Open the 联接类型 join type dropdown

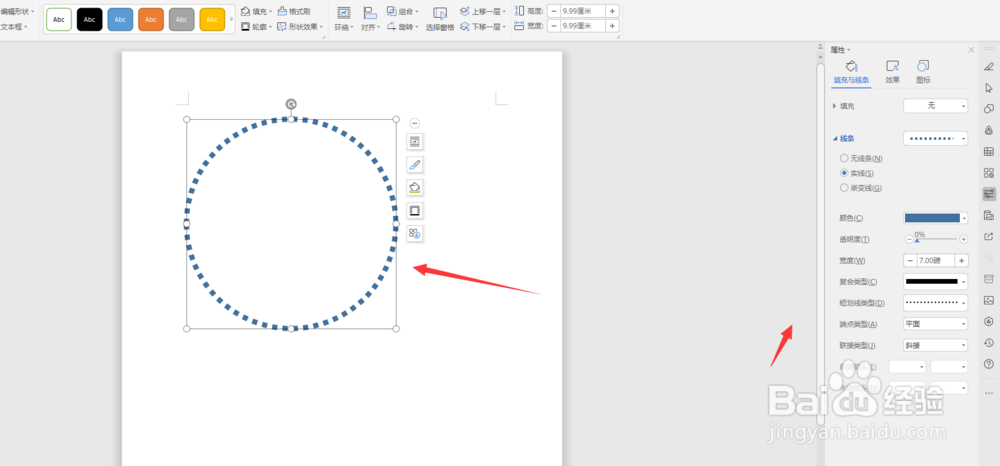(x=935, y=345)
